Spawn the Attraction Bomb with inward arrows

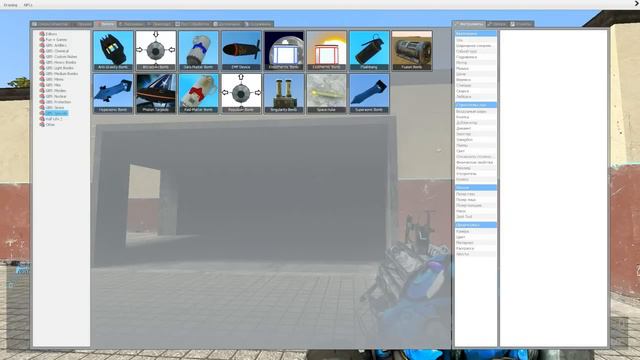tap(156, 50)
